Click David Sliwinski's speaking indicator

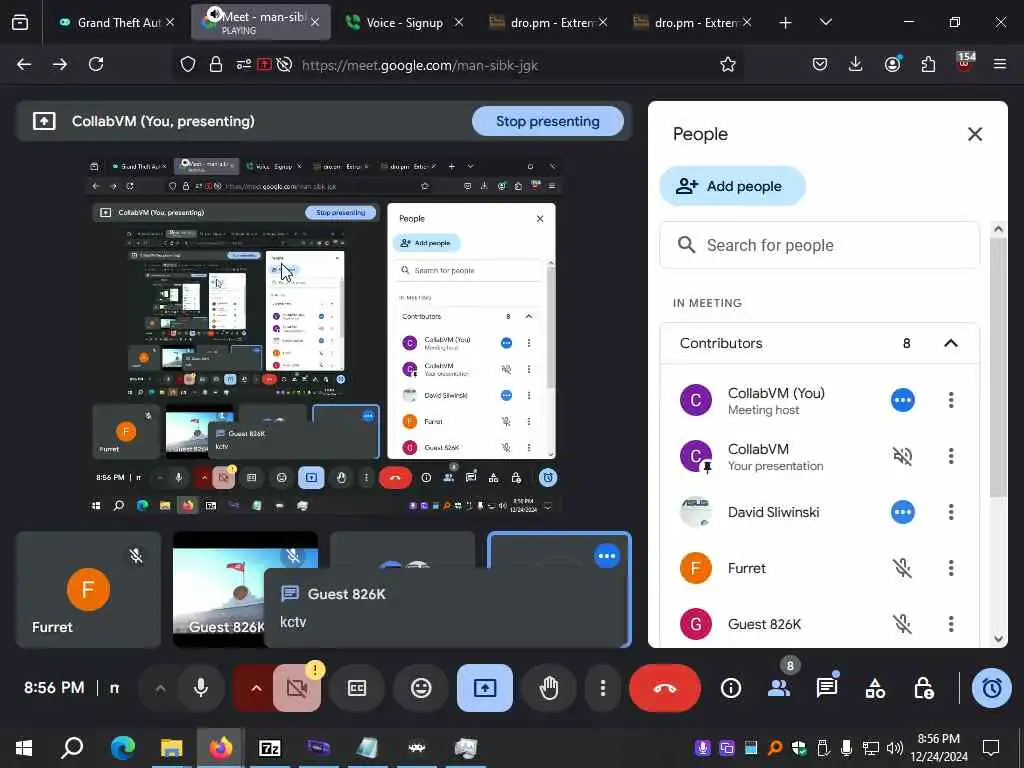[903, 512]
